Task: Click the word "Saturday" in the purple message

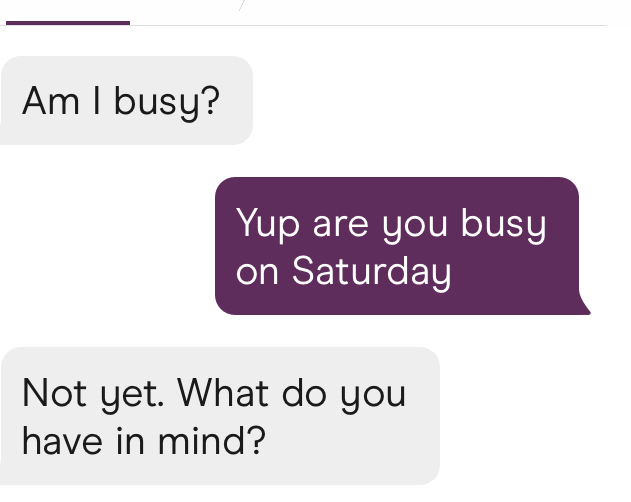Action: pos(371,271)
